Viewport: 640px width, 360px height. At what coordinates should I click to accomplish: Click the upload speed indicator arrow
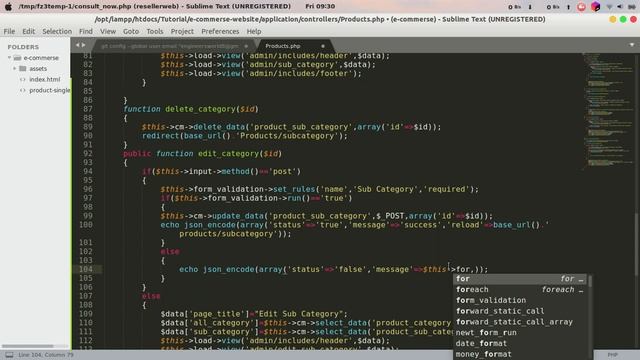pyautogui.click(x=568, y=7)
